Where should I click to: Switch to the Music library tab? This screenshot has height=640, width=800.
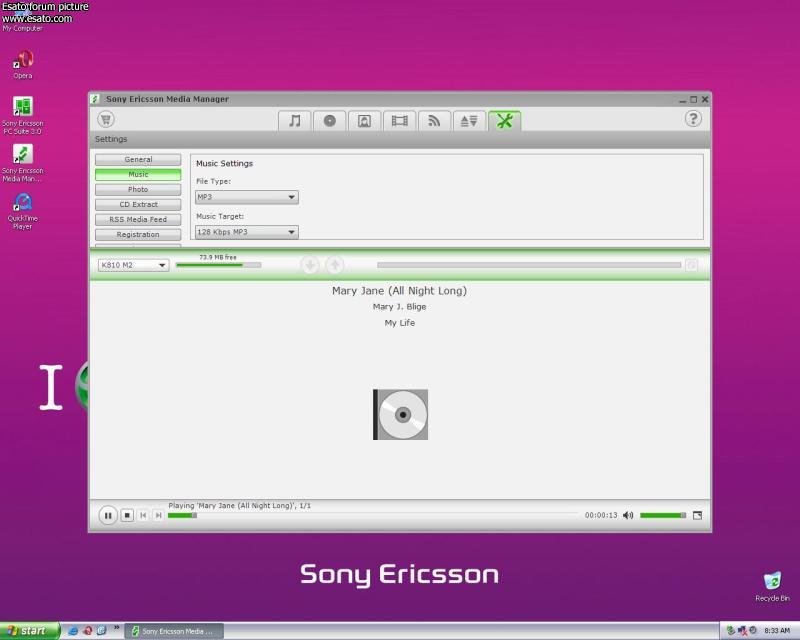[x=294, y=121]
